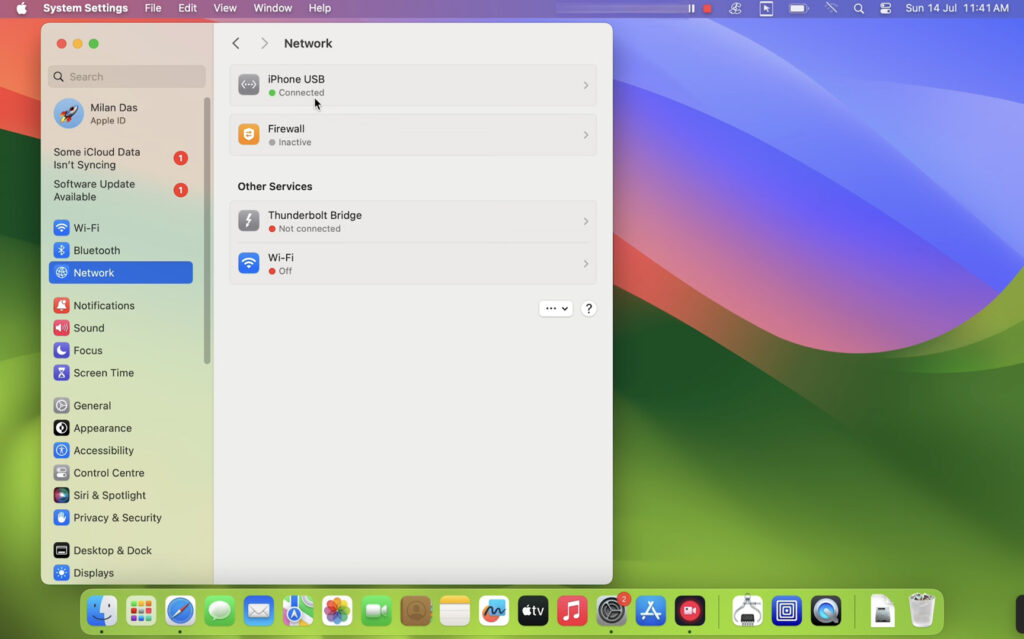Click the Focus moon icon
Viewport: 1024px width, 639px height.
[62, 351]
